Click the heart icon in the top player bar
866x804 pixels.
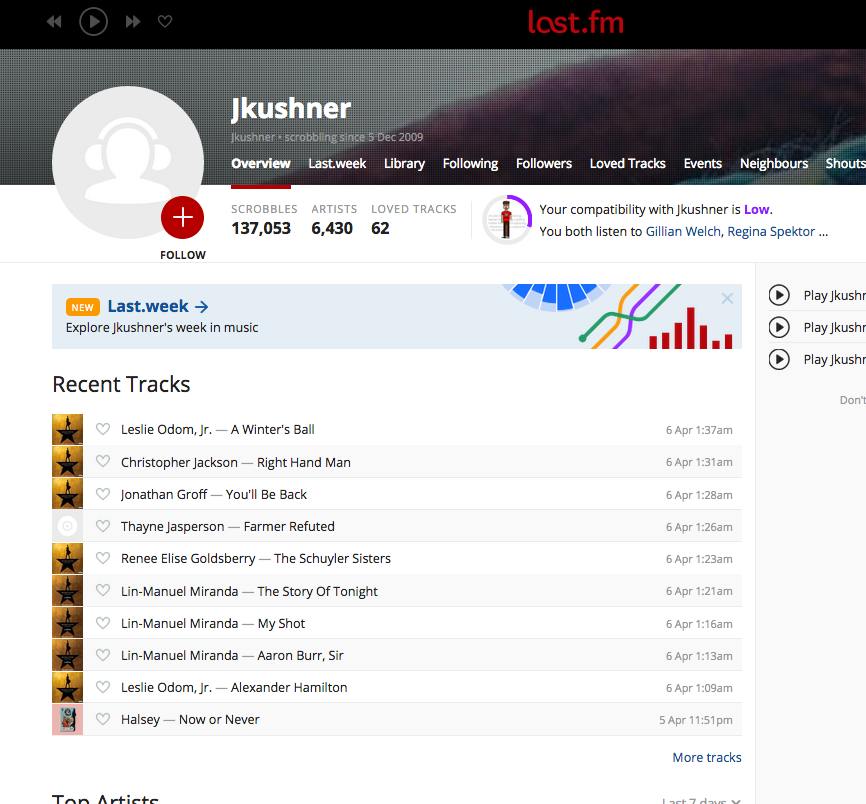click(x=165, y=21)
